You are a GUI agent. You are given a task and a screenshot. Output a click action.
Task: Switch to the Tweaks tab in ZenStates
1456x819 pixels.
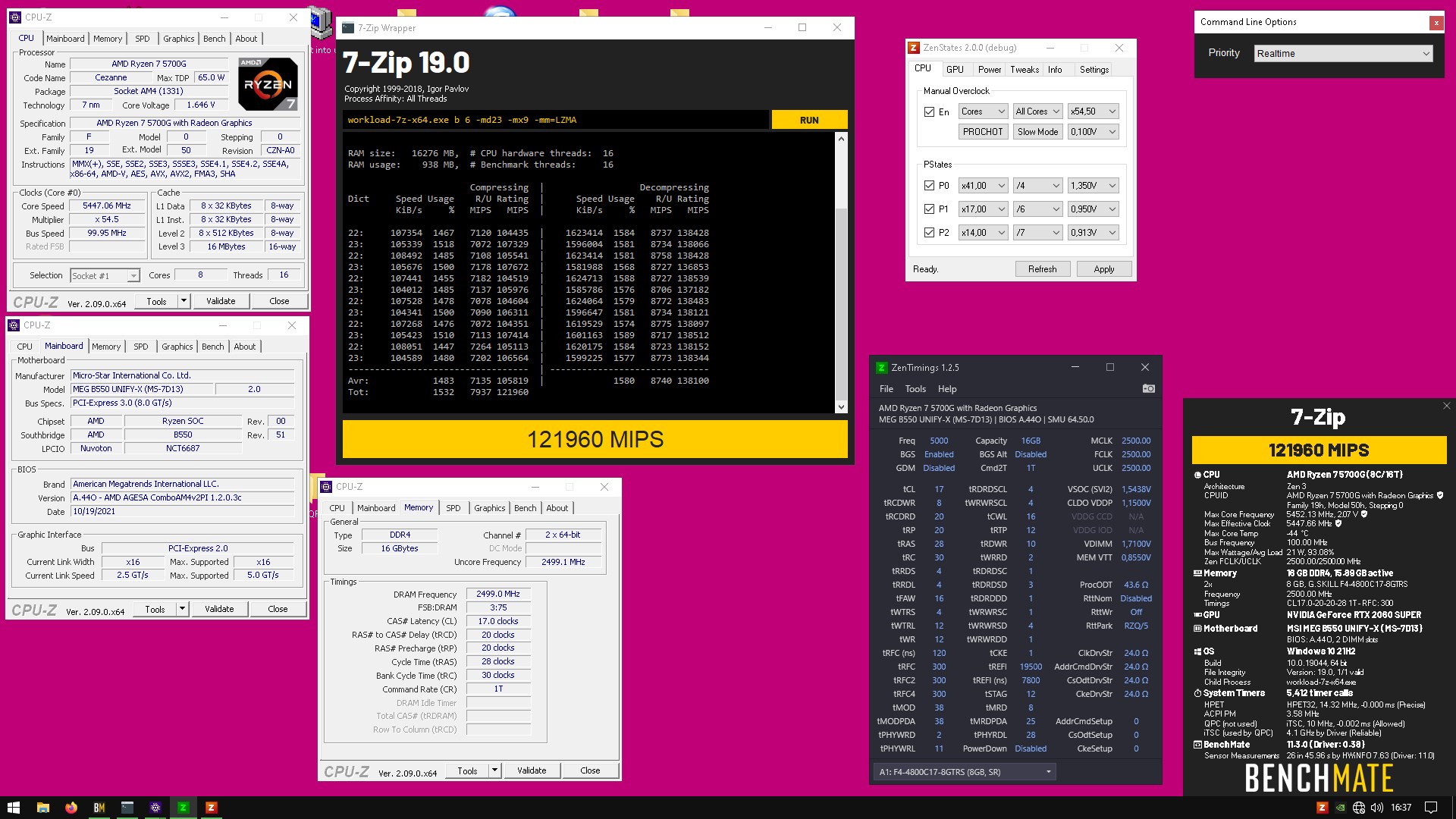click(x=1024, y=69)
